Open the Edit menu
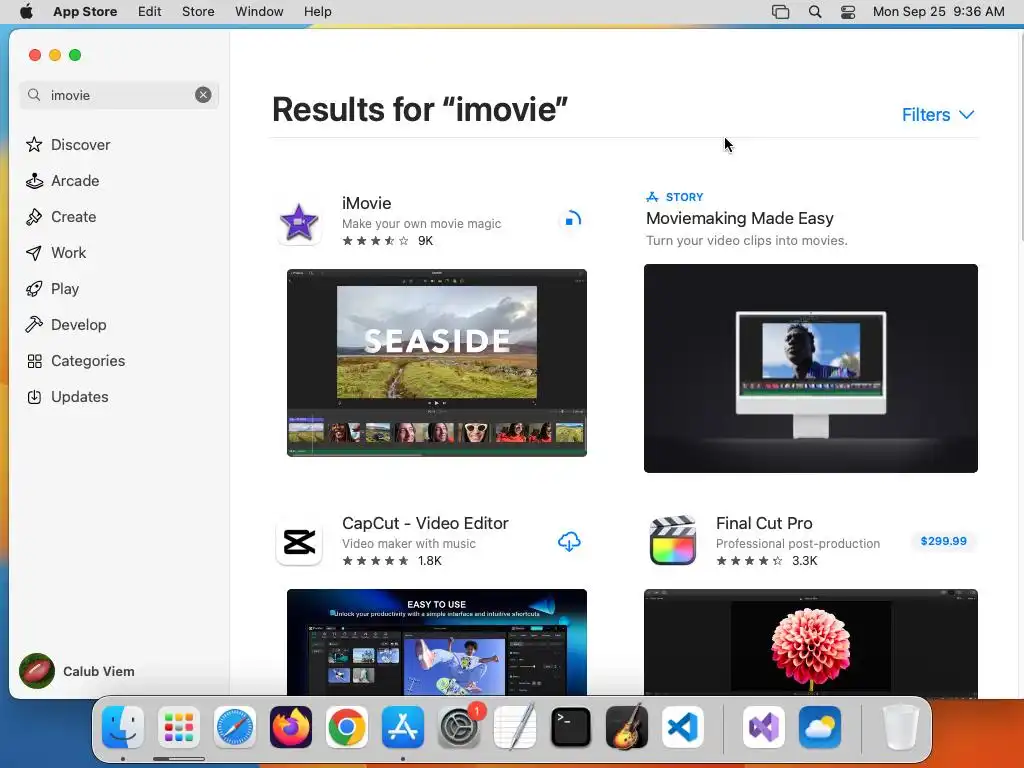The width and height of the screenshot is (1024, 768). tap(150, 12)
